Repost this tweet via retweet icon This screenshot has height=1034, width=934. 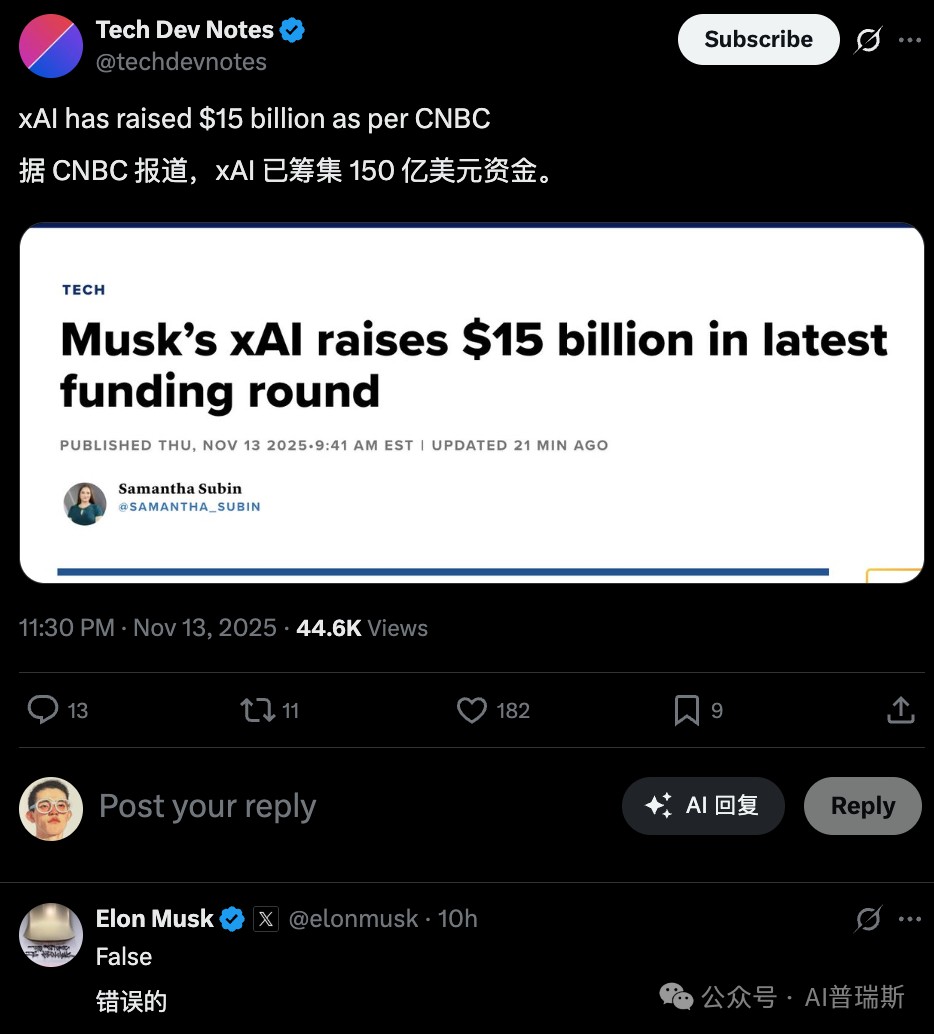pos(257,710)
